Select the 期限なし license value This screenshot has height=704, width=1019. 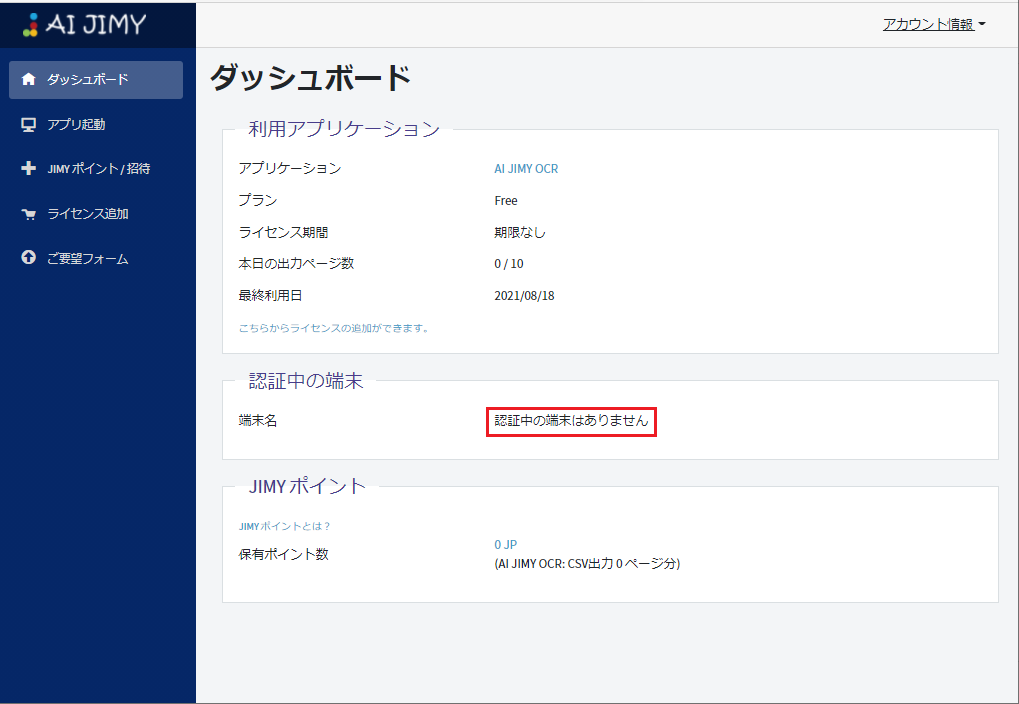click(x=520, y=232)
